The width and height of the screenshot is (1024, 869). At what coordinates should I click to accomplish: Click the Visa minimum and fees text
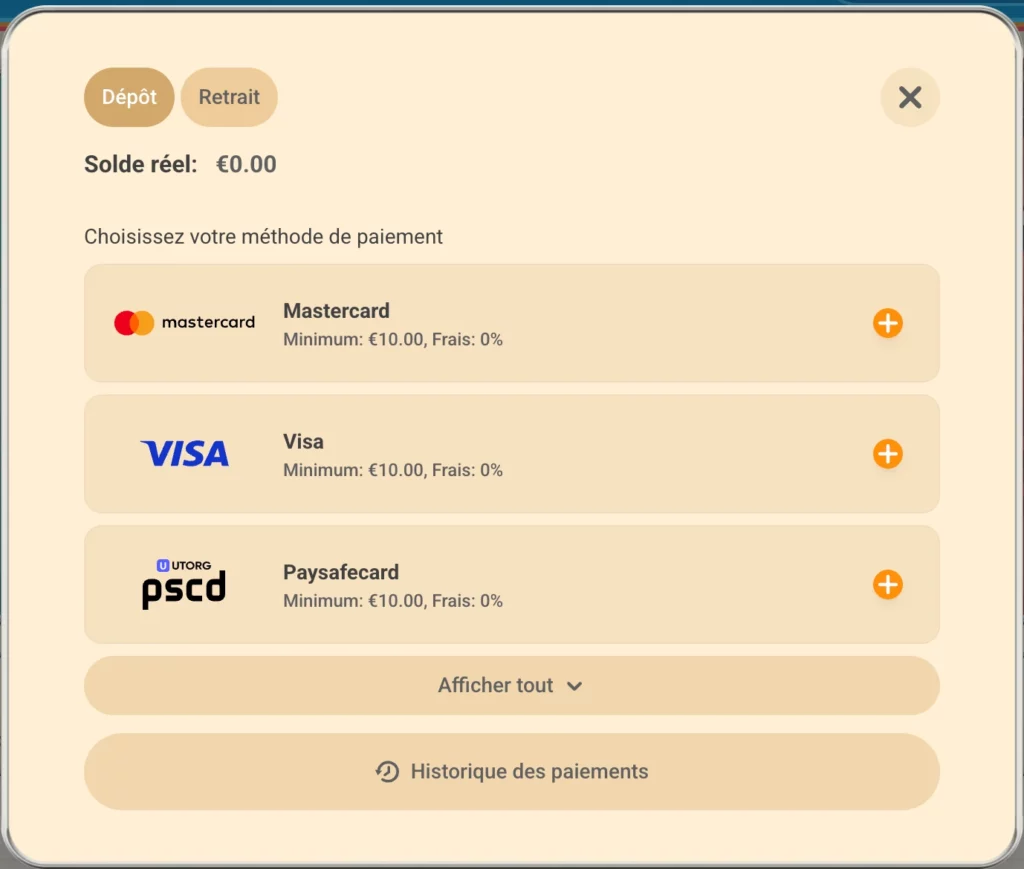point(392,470)
